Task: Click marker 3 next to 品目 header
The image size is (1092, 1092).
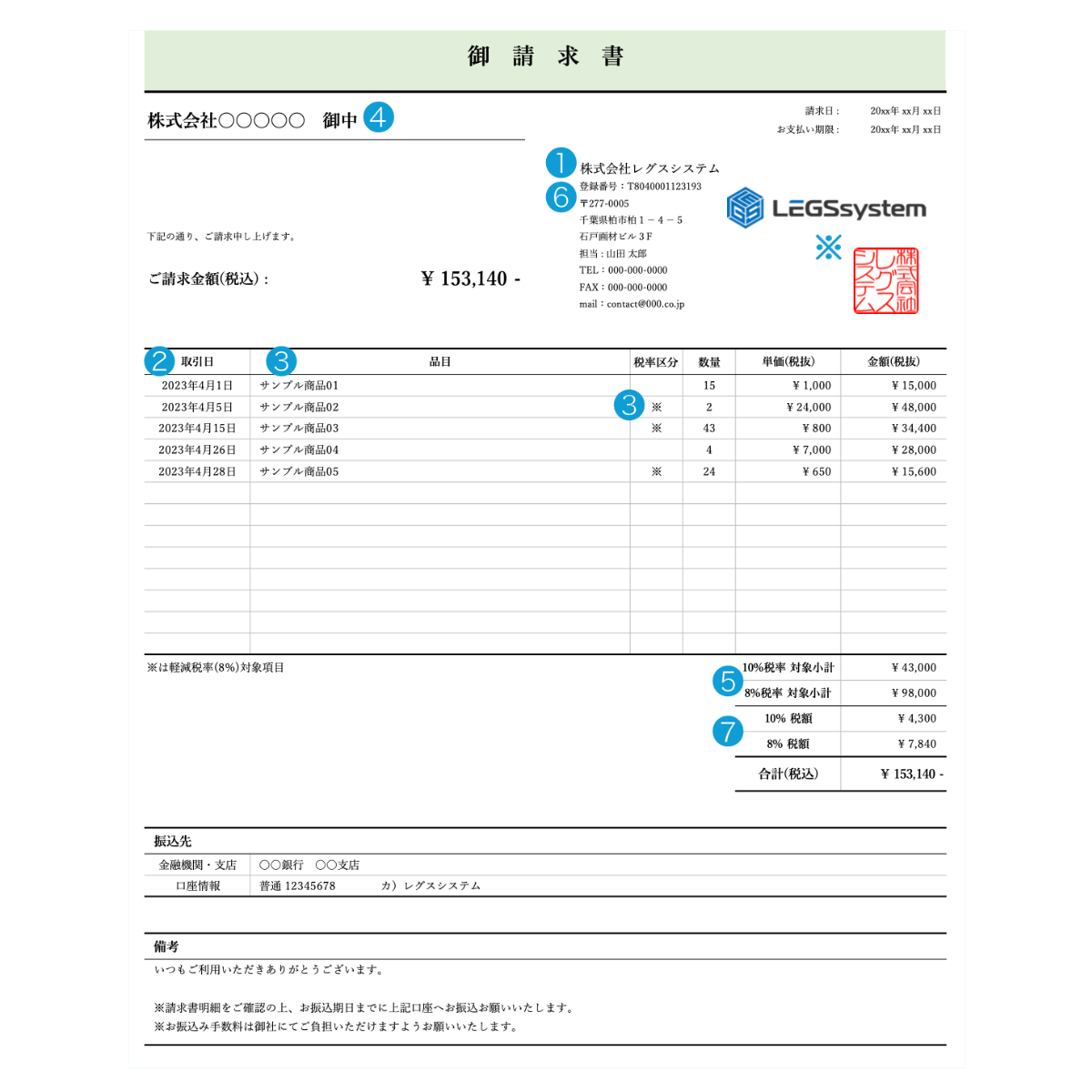Action: (x=281, y=361)
